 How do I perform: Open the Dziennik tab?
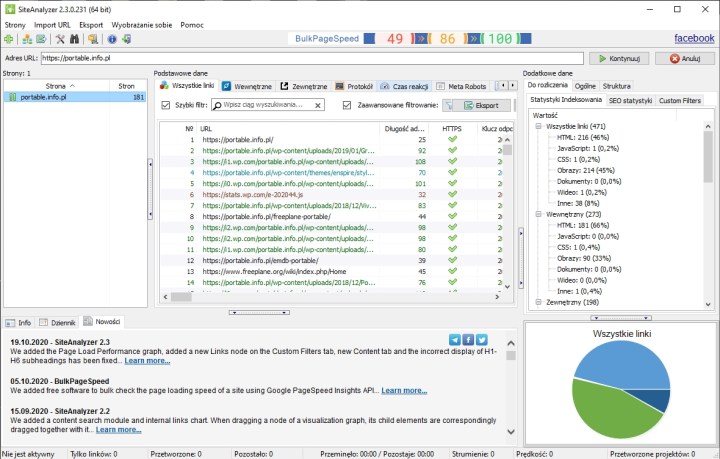pyautogui.click(x=57, y=322)
